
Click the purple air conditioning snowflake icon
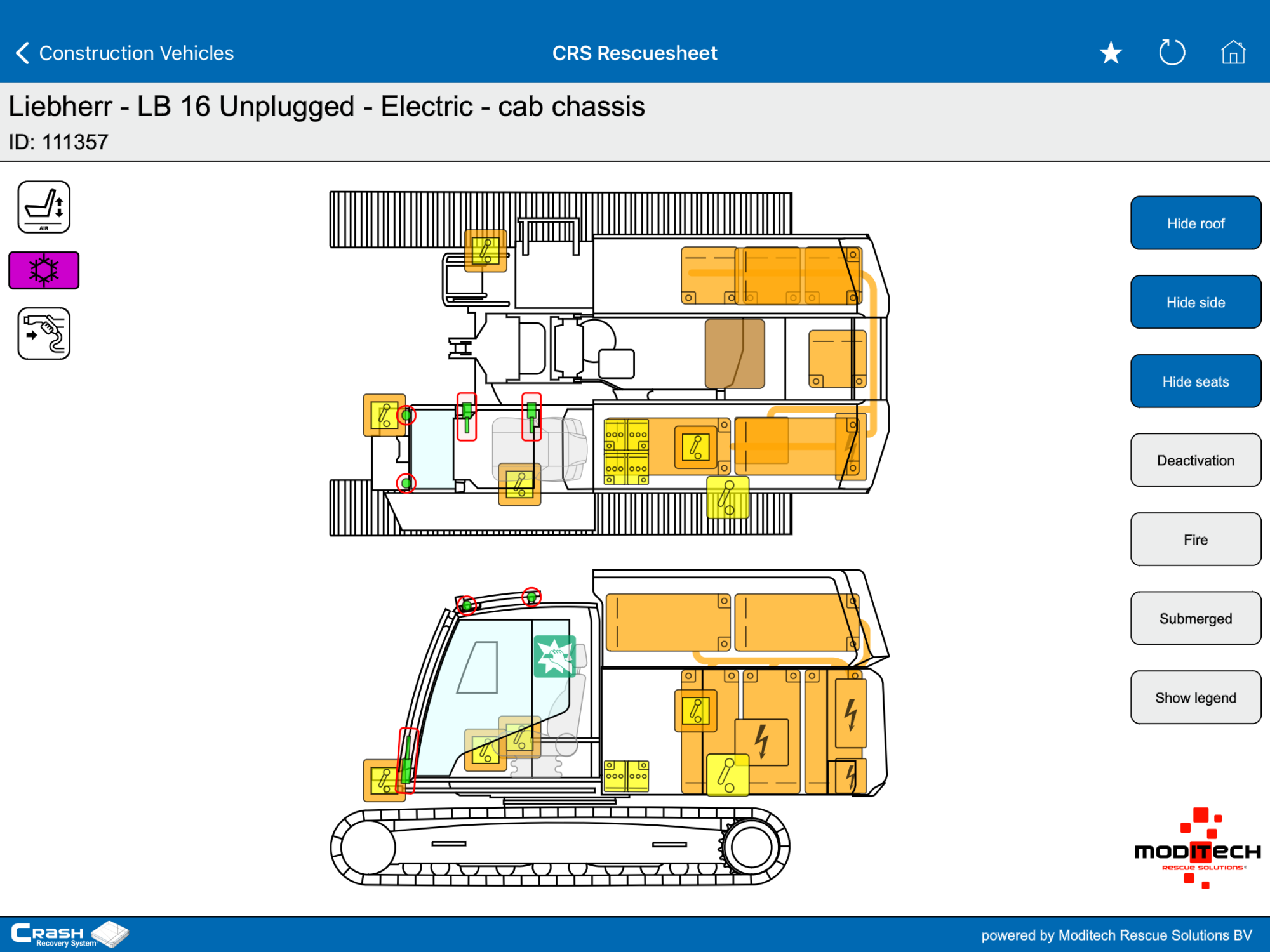click(44, 270)
